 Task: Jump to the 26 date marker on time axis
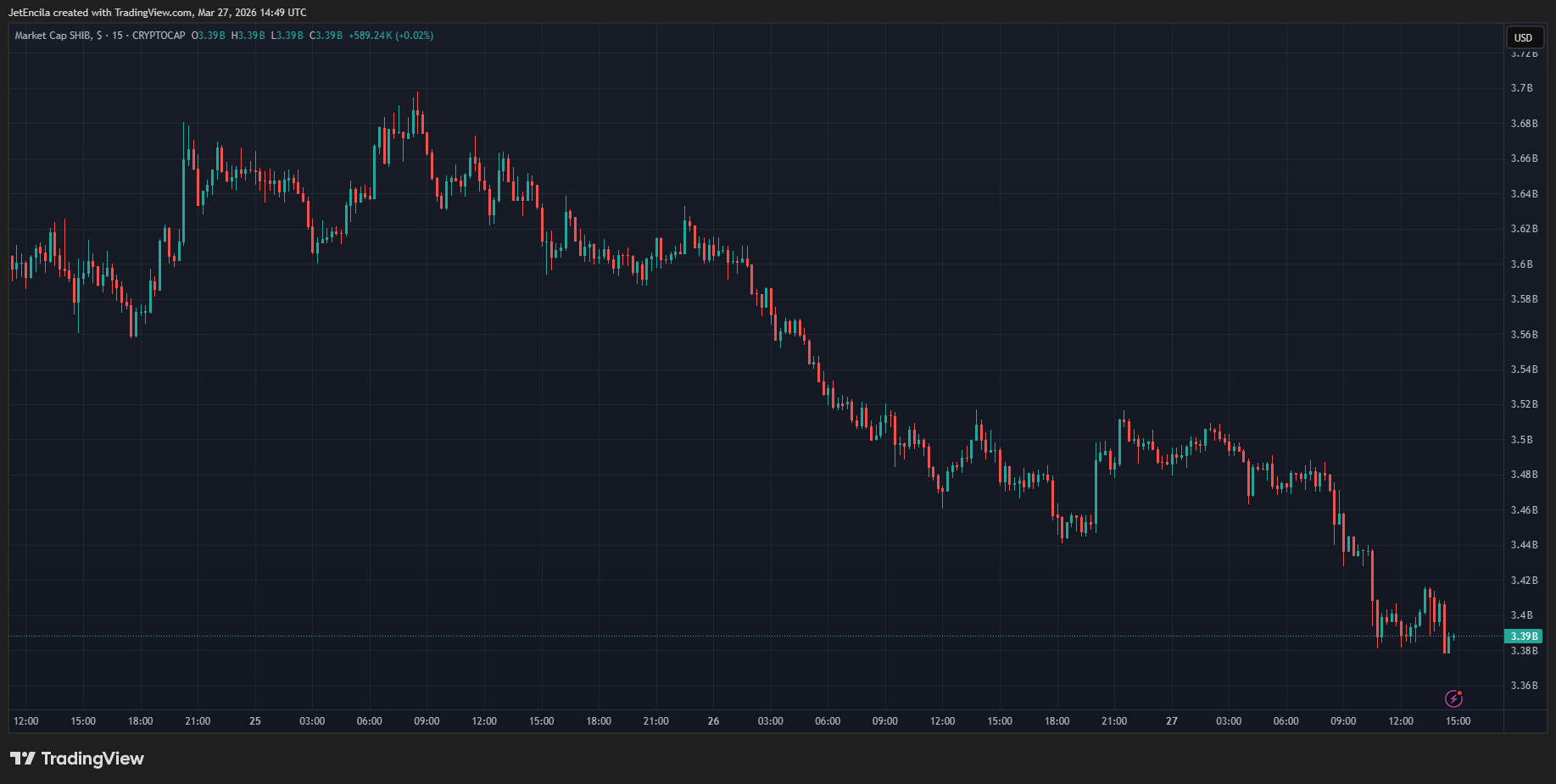(x=713, y=721)
